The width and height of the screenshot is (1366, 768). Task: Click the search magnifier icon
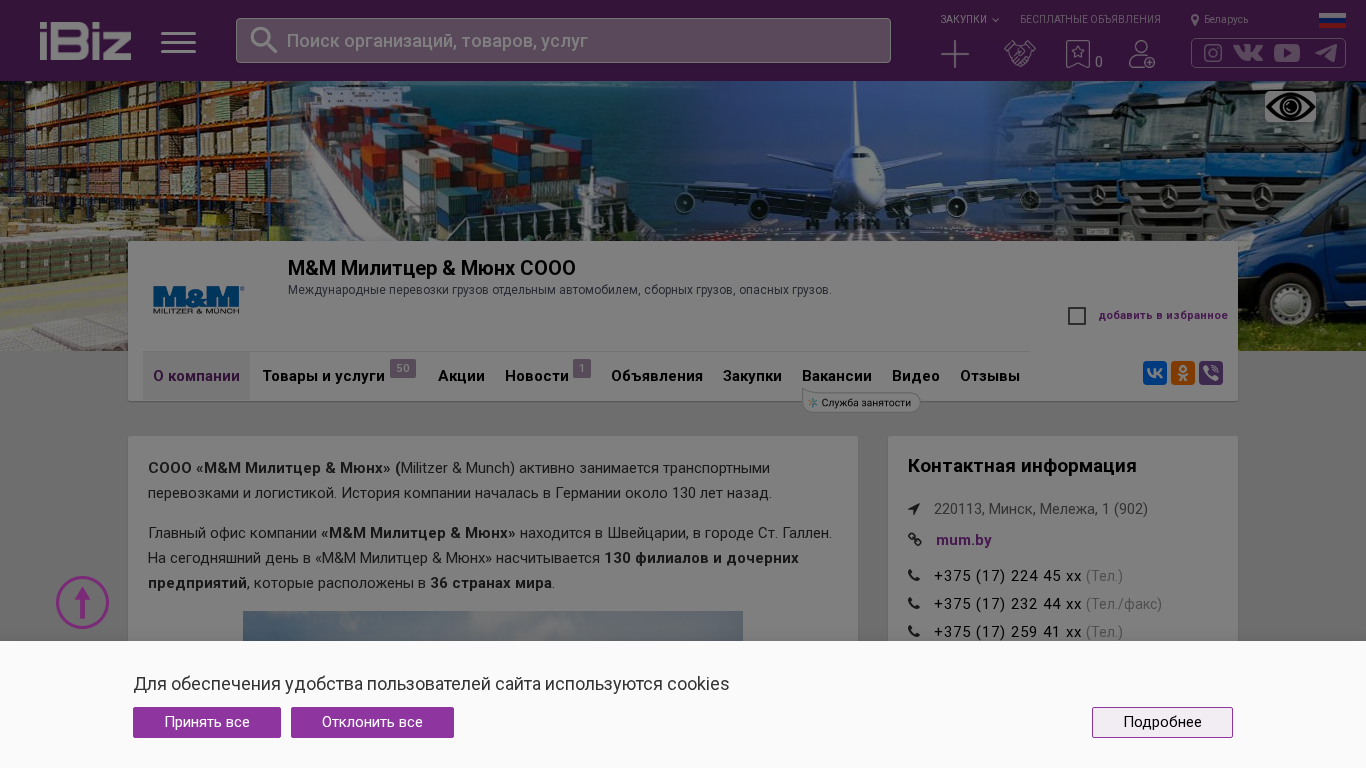264,40
